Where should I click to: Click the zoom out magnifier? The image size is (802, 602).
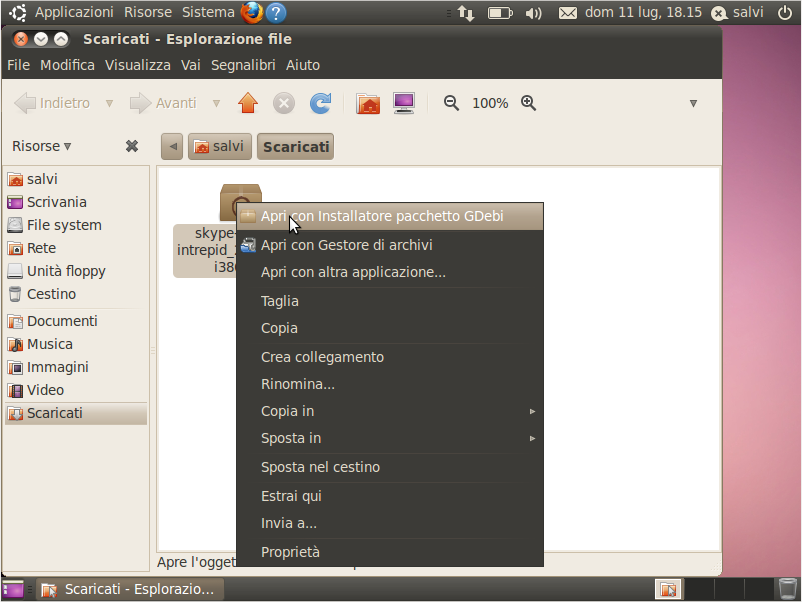451,103
